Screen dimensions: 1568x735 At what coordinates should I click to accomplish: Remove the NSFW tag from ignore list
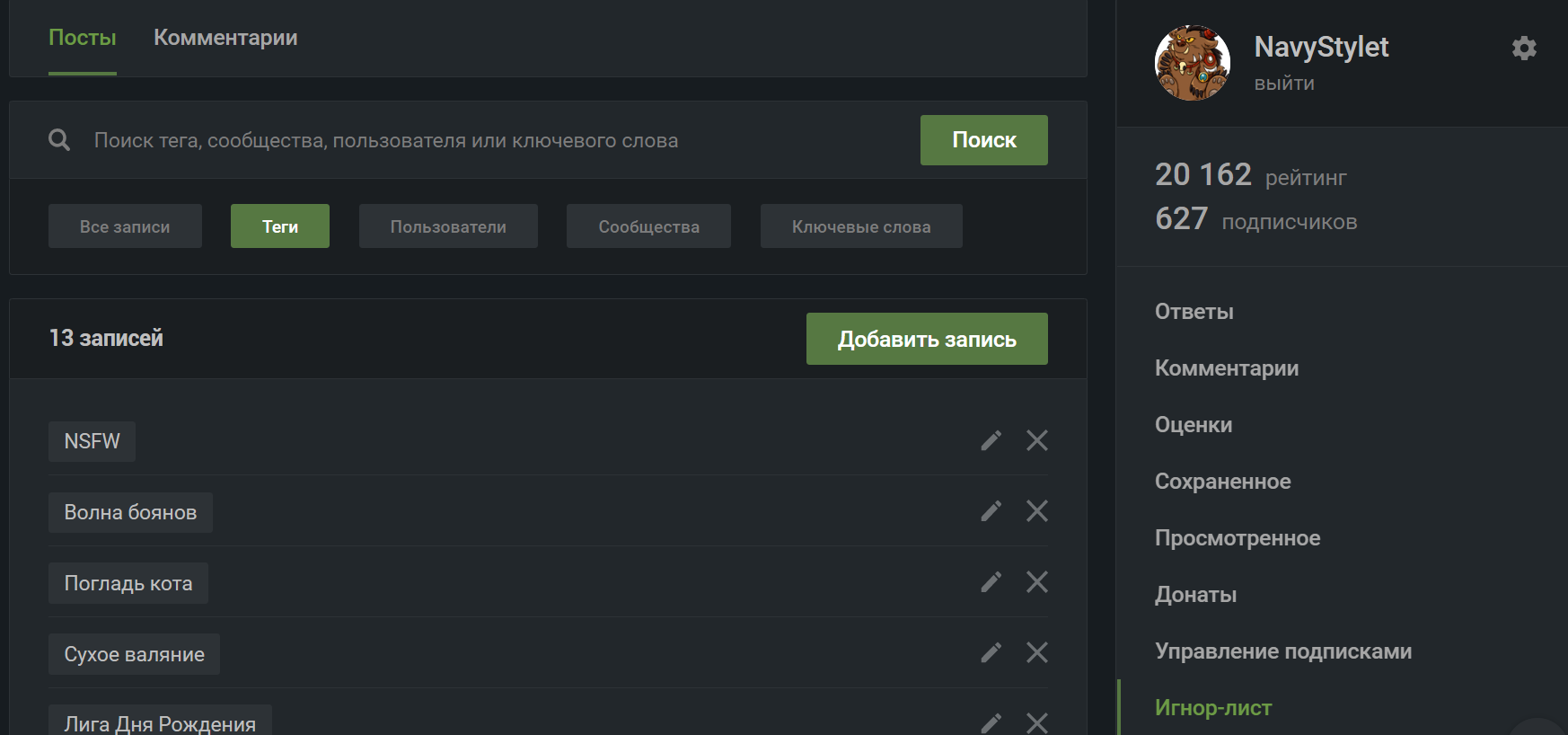tap(1037, 440)
